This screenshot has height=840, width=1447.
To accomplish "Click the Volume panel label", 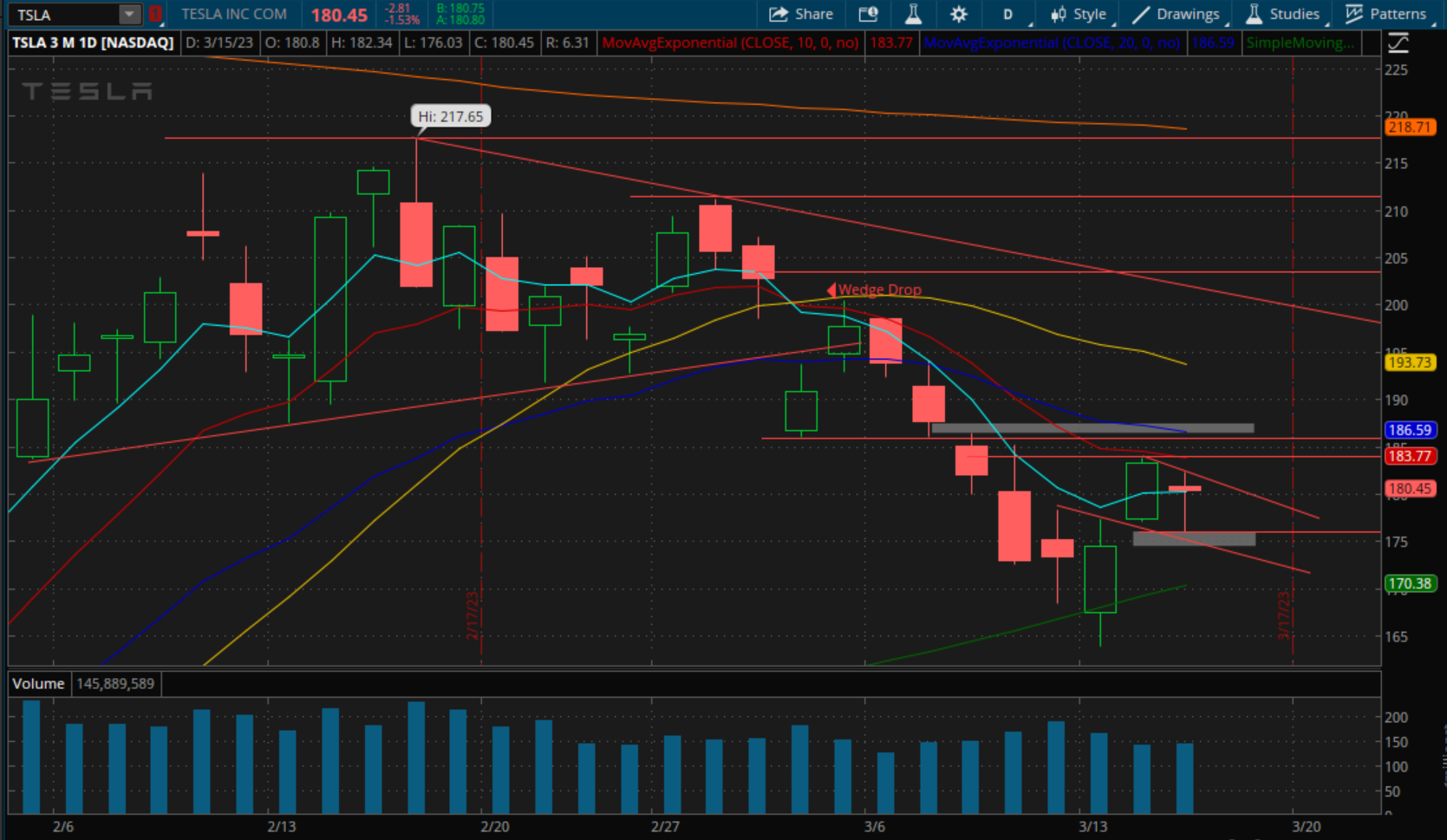I will tap(38, 684).
